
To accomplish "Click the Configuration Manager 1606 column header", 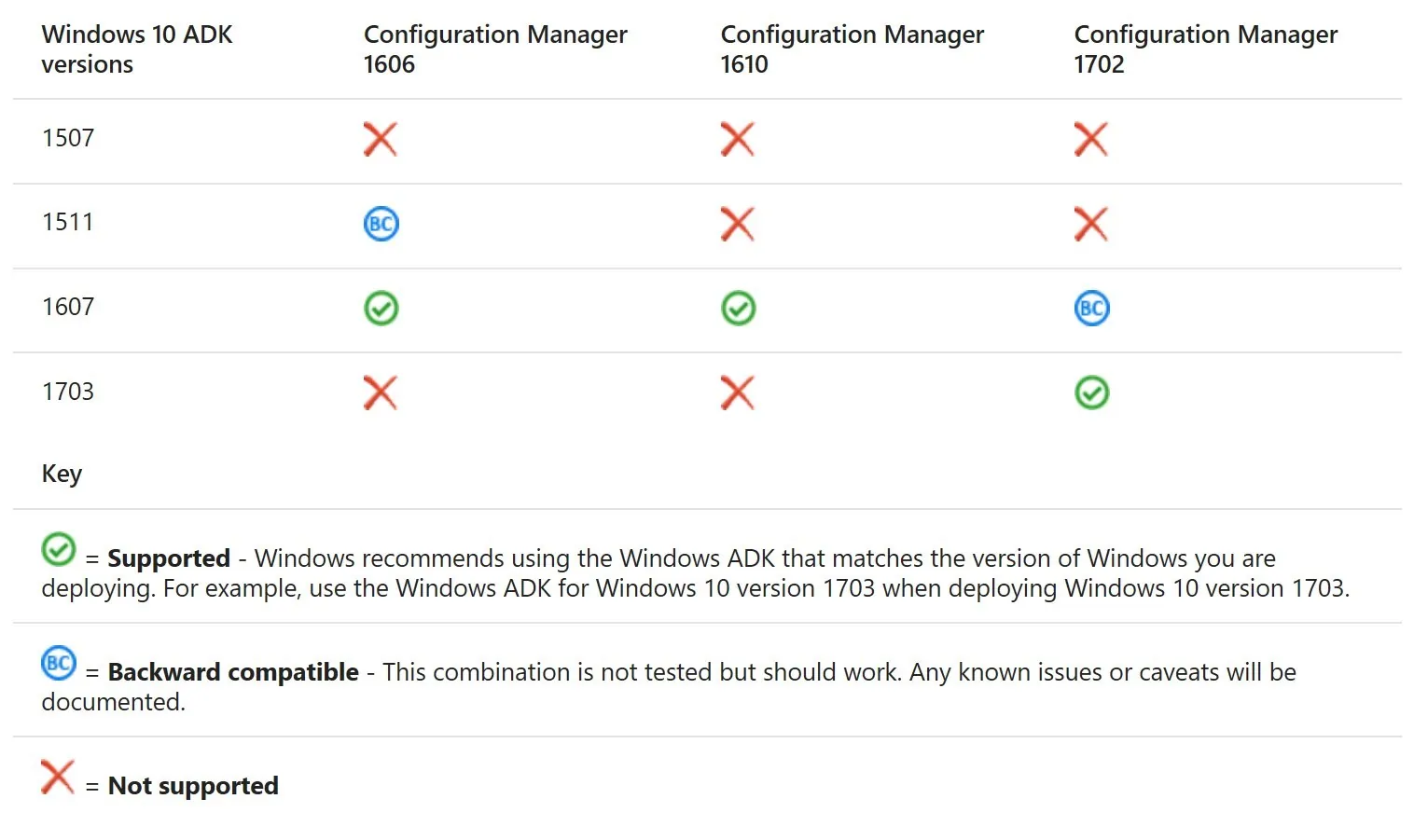I will (495, 49).
